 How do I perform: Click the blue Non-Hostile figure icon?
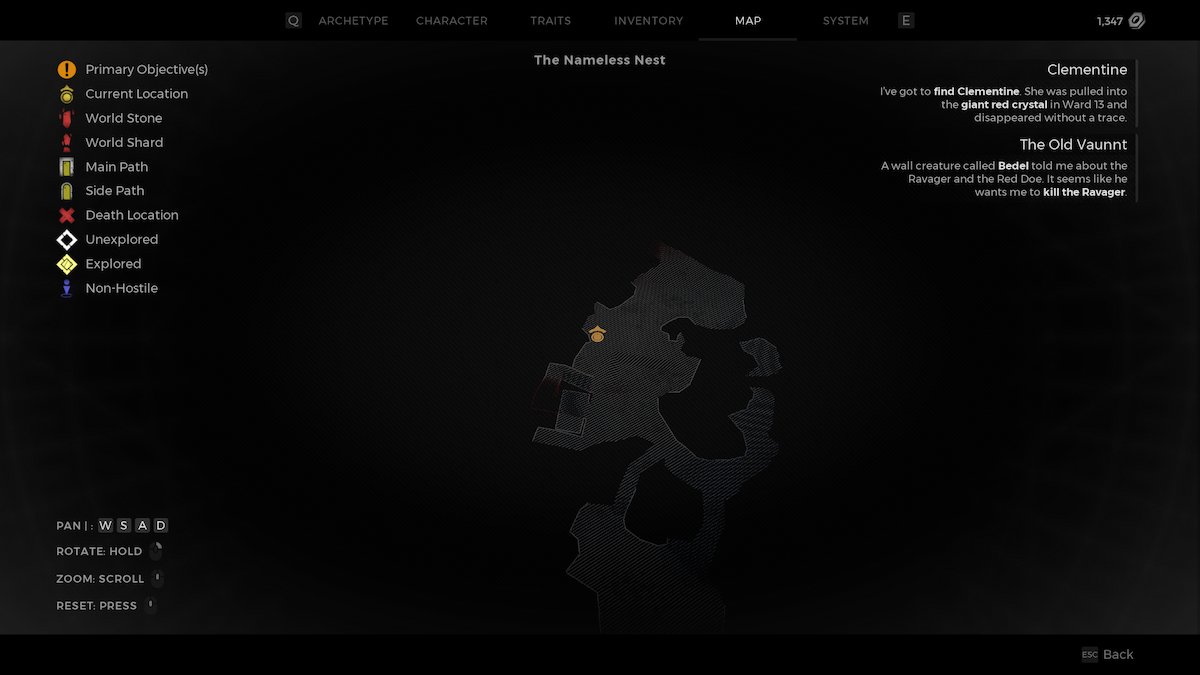tap(66, 288)
